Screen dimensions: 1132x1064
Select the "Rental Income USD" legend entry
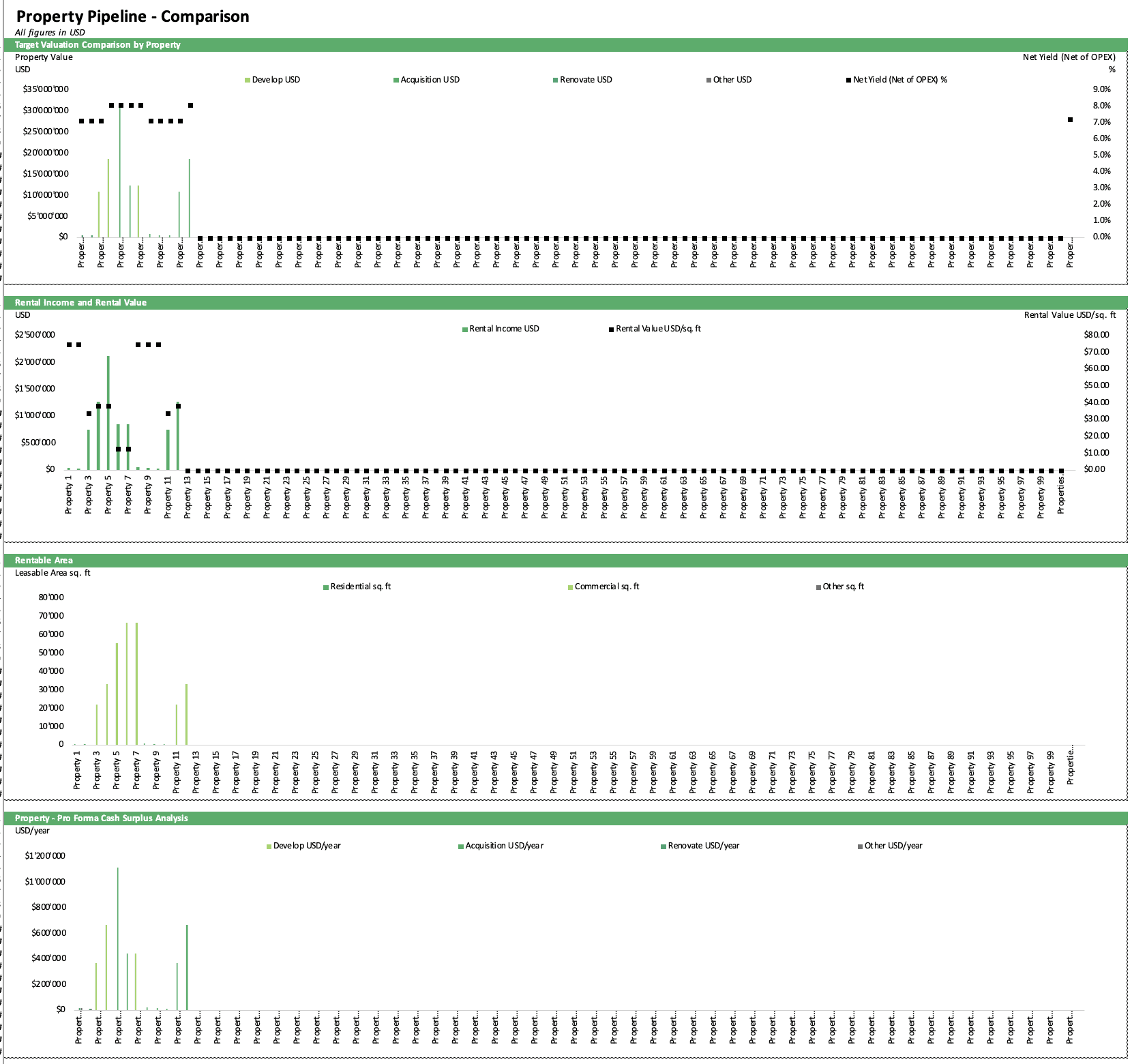501,329
